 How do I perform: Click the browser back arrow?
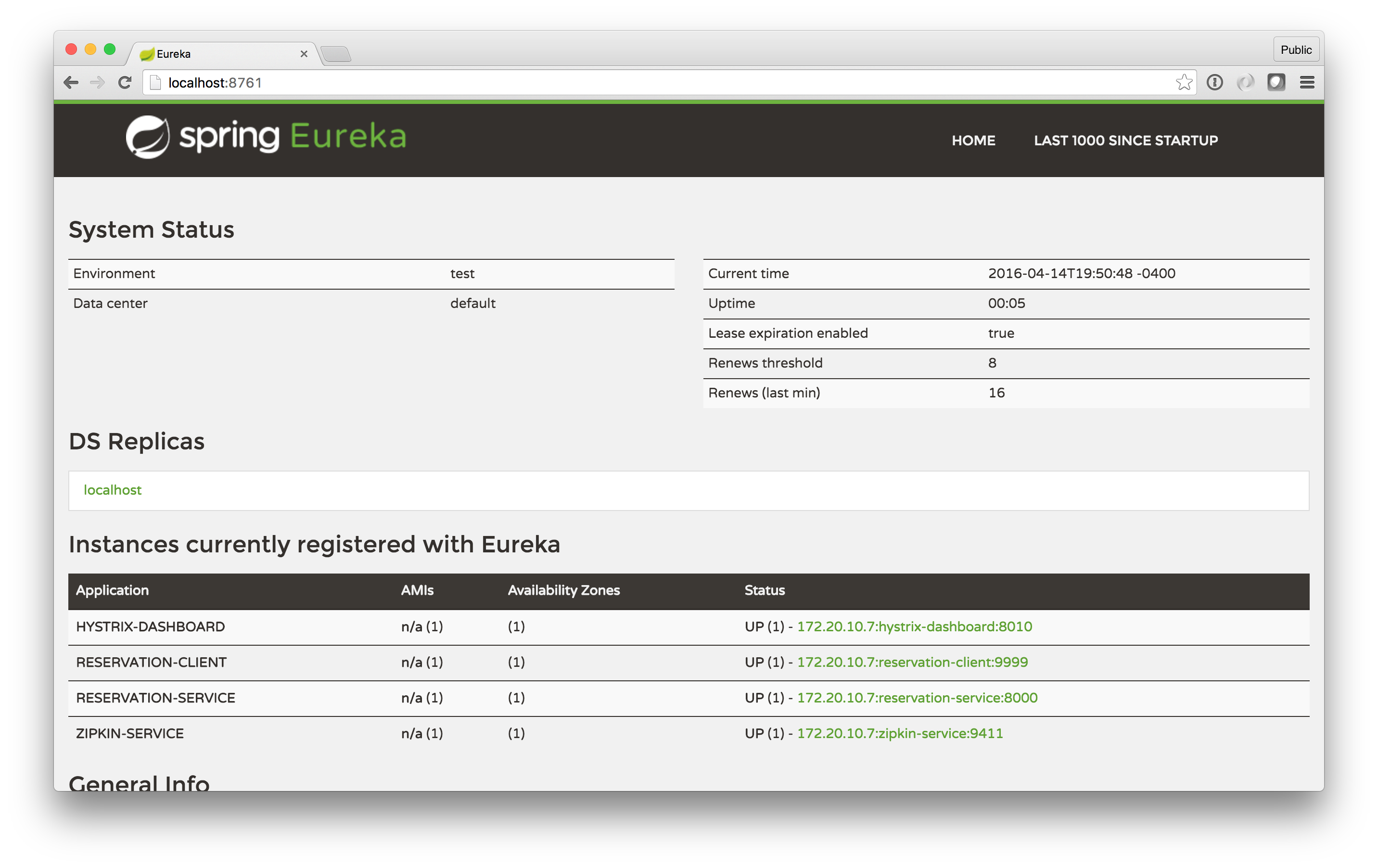[71, 83]
